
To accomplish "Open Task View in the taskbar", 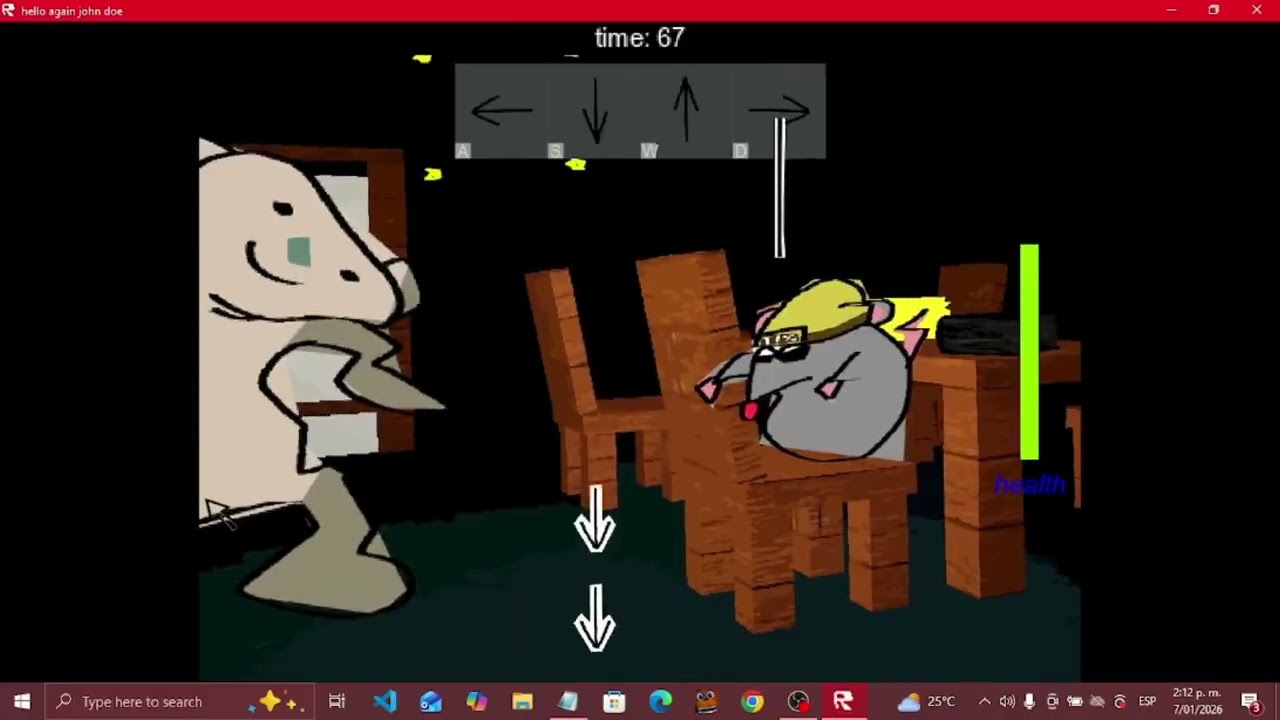I will pos(337,701).
